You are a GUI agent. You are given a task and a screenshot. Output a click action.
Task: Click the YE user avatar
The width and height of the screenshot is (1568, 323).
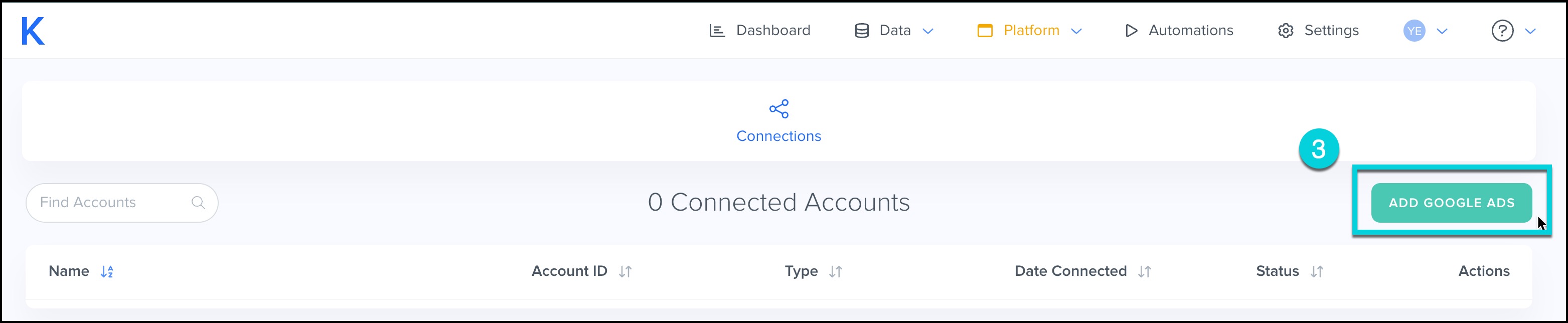click(1414, 31)
